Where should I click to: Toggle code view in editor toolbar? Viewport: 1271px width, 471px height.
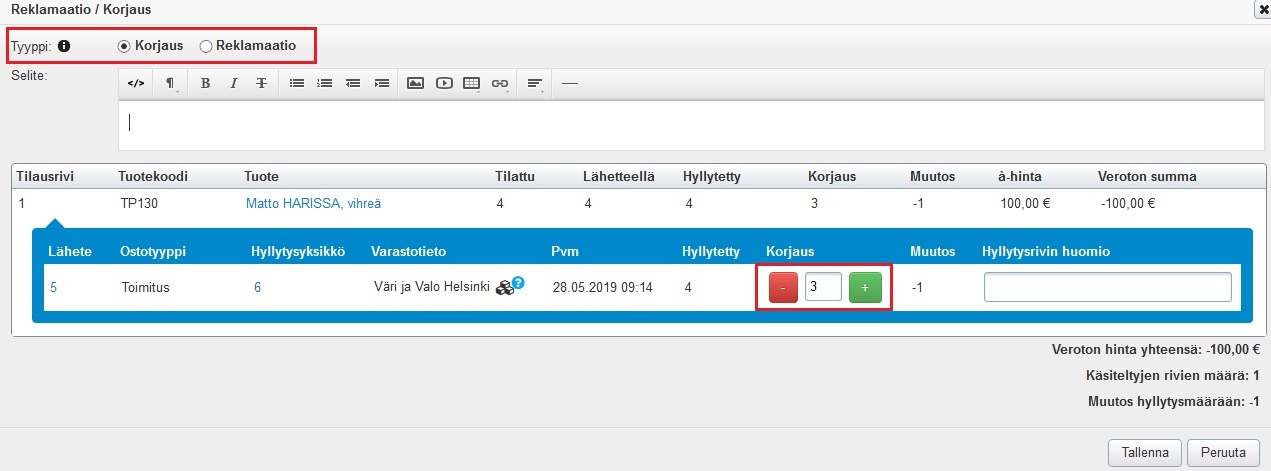pyautogui.click(x=136, y=83)
